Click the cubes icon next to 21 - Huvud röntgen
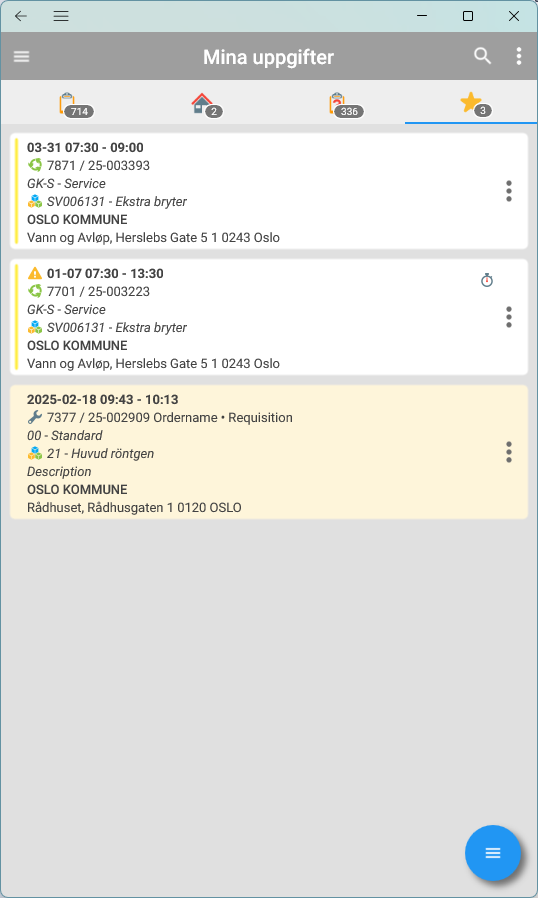The height and width of the screenshot is (898, 538). (x=35, y=454)
